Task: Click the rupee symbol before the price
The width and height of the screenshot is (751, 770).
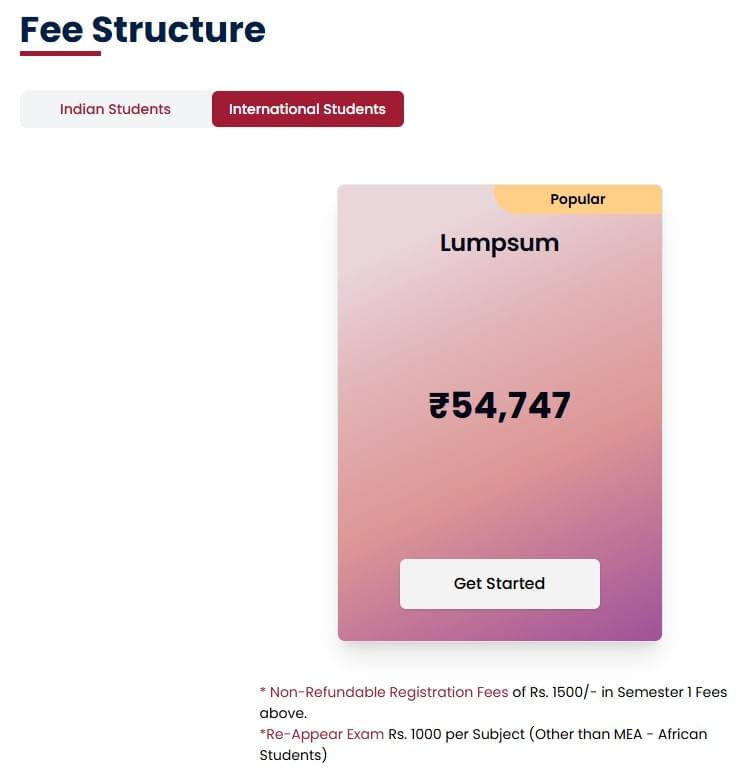Action: pyautogui.click(x=440, y=405)
